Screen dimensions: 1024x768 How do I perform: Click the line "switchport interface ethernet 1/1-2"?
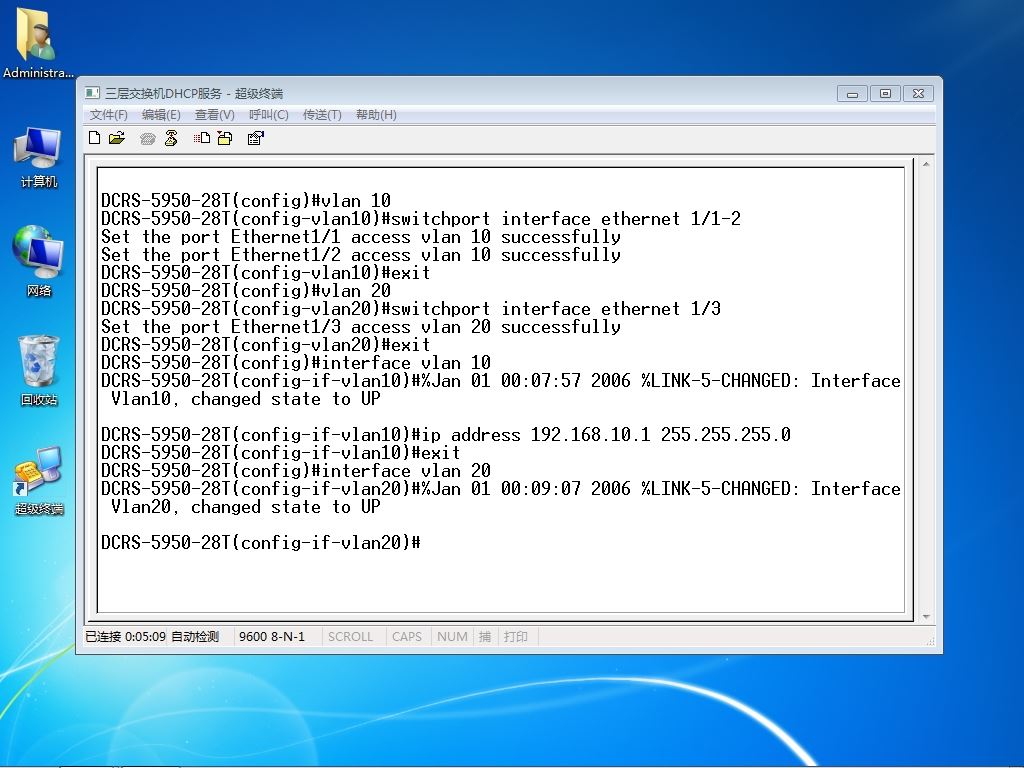click(x=421, y=219)
